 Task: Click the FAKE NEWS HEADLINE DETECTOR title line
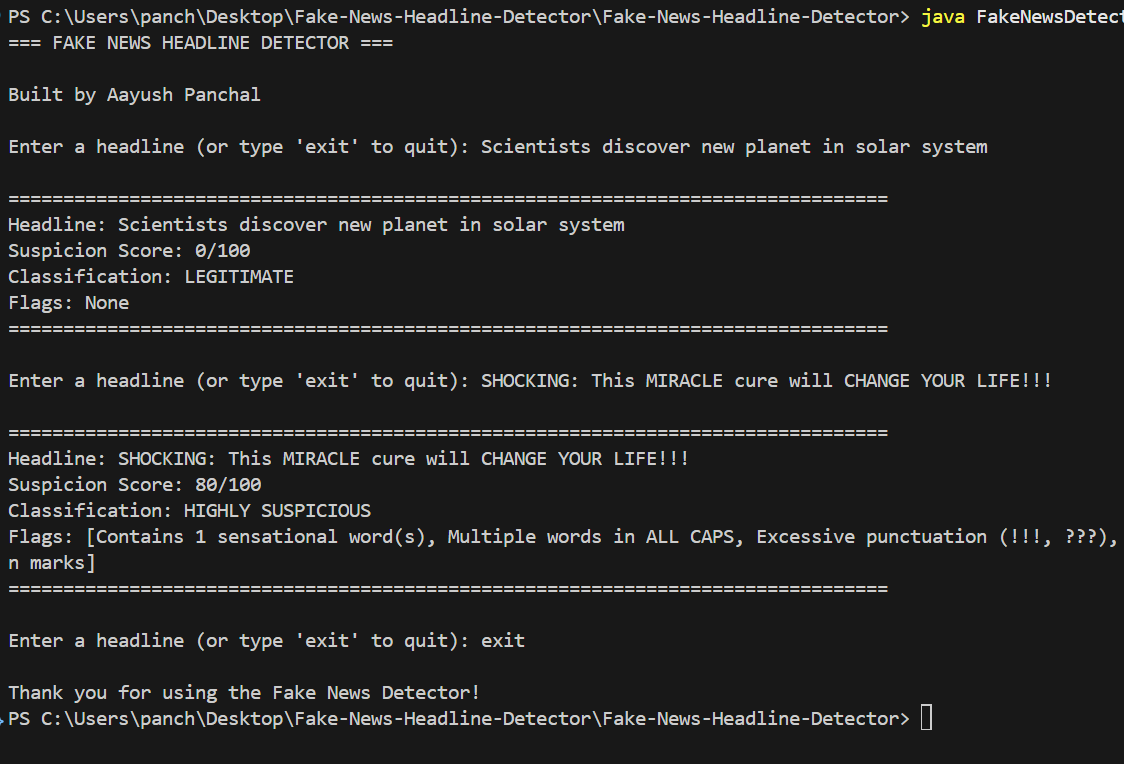[x=200, y=43]
